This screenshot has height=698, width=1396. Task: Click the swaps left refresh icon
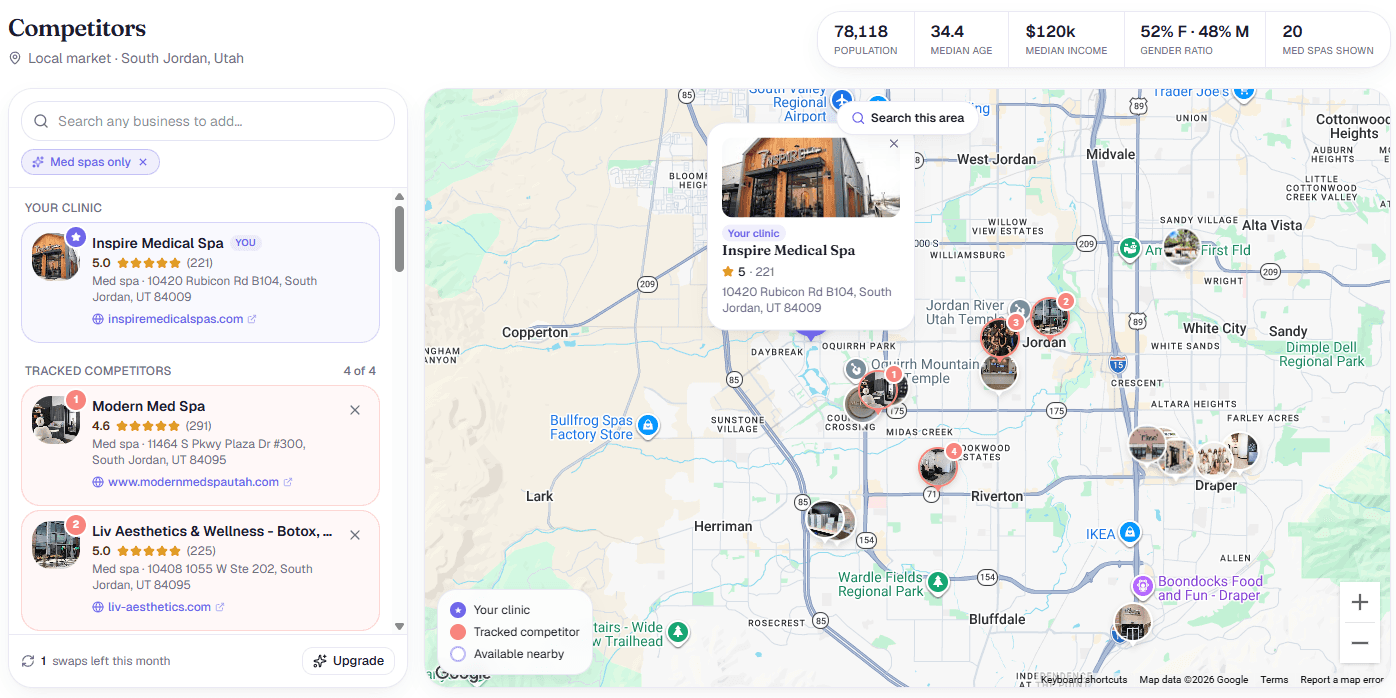click(x=28, y=661)
